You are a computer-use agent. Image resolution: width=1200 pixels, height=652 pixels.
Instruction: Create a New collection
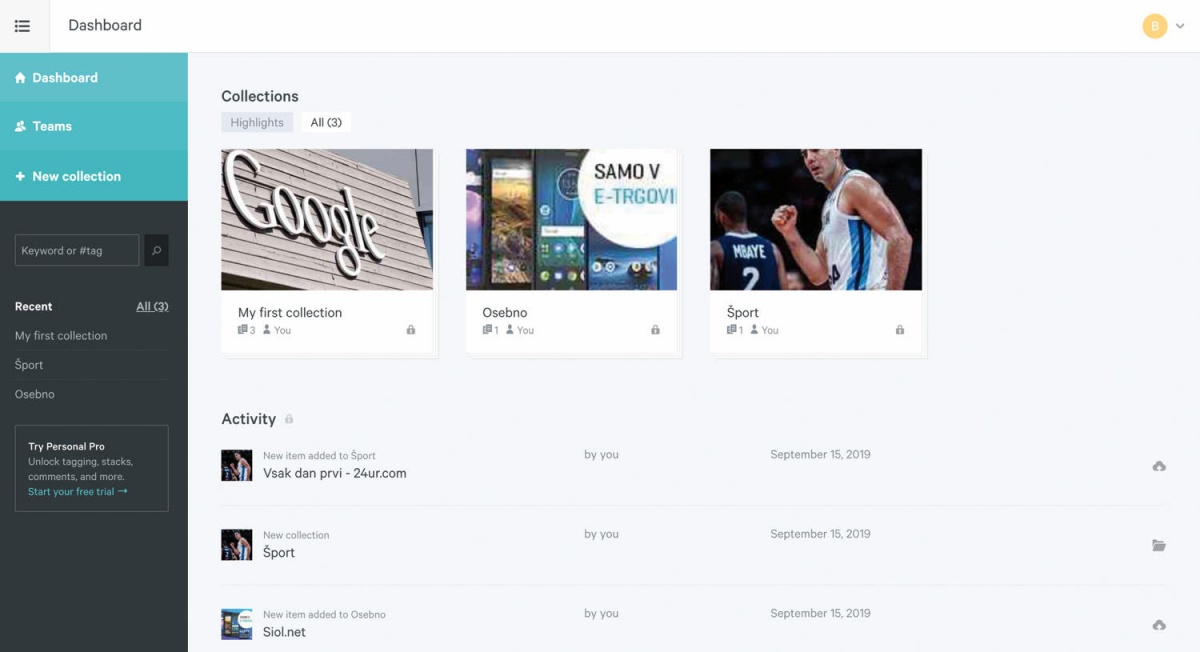pyautogui.click(x=94, y=176)
